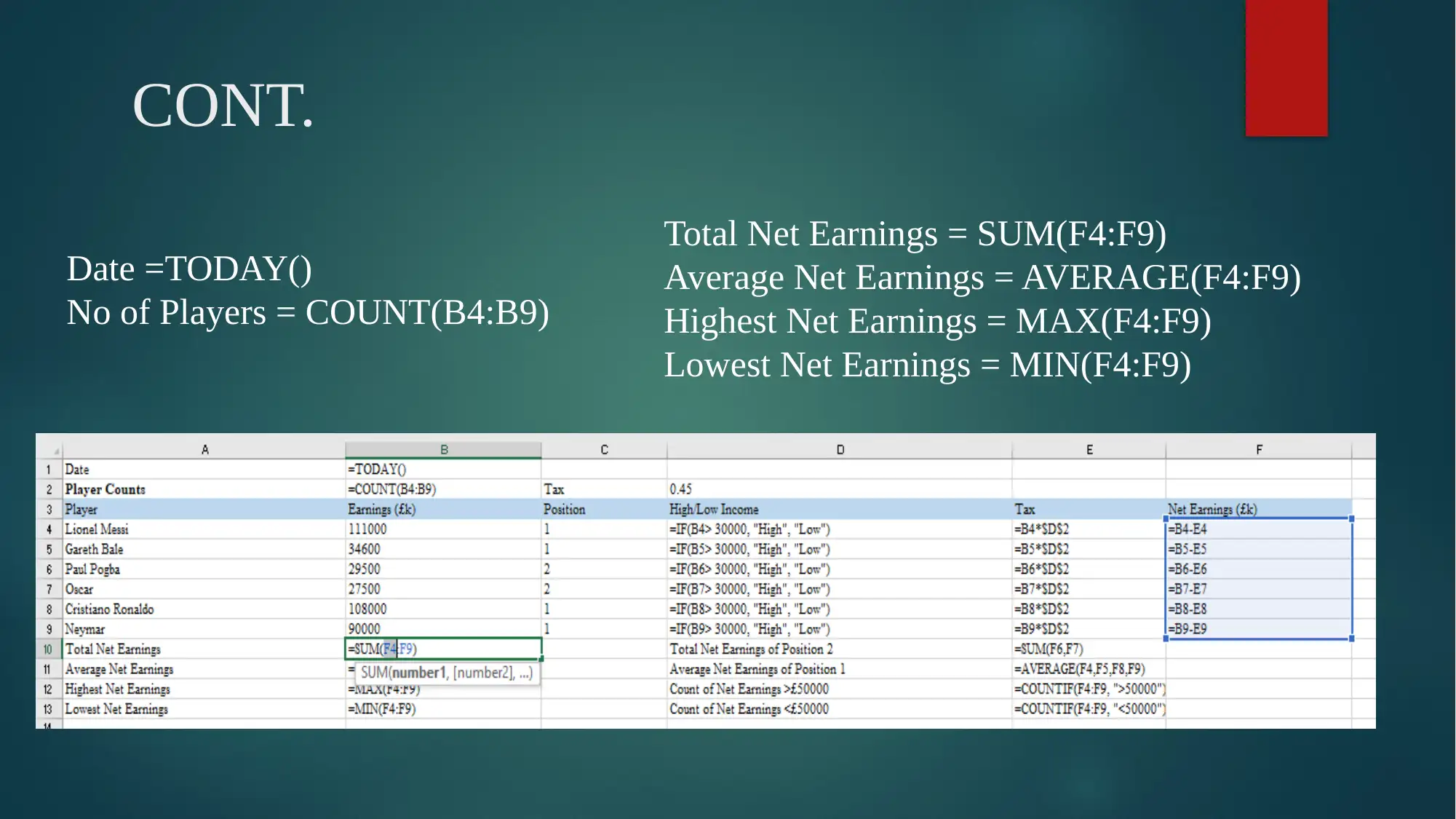Viewport: 1456px width, 819px height.
Task: Click the Player Counts label cell
Action: pos(204,489)
